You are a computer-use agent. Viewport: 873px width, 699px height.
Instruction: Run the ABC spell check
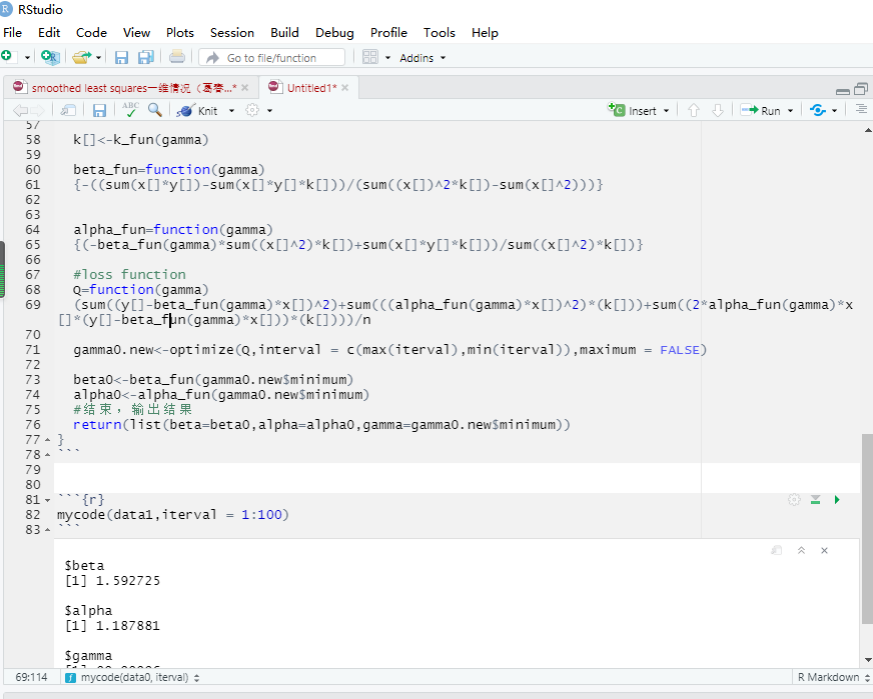tap(130, 110)
